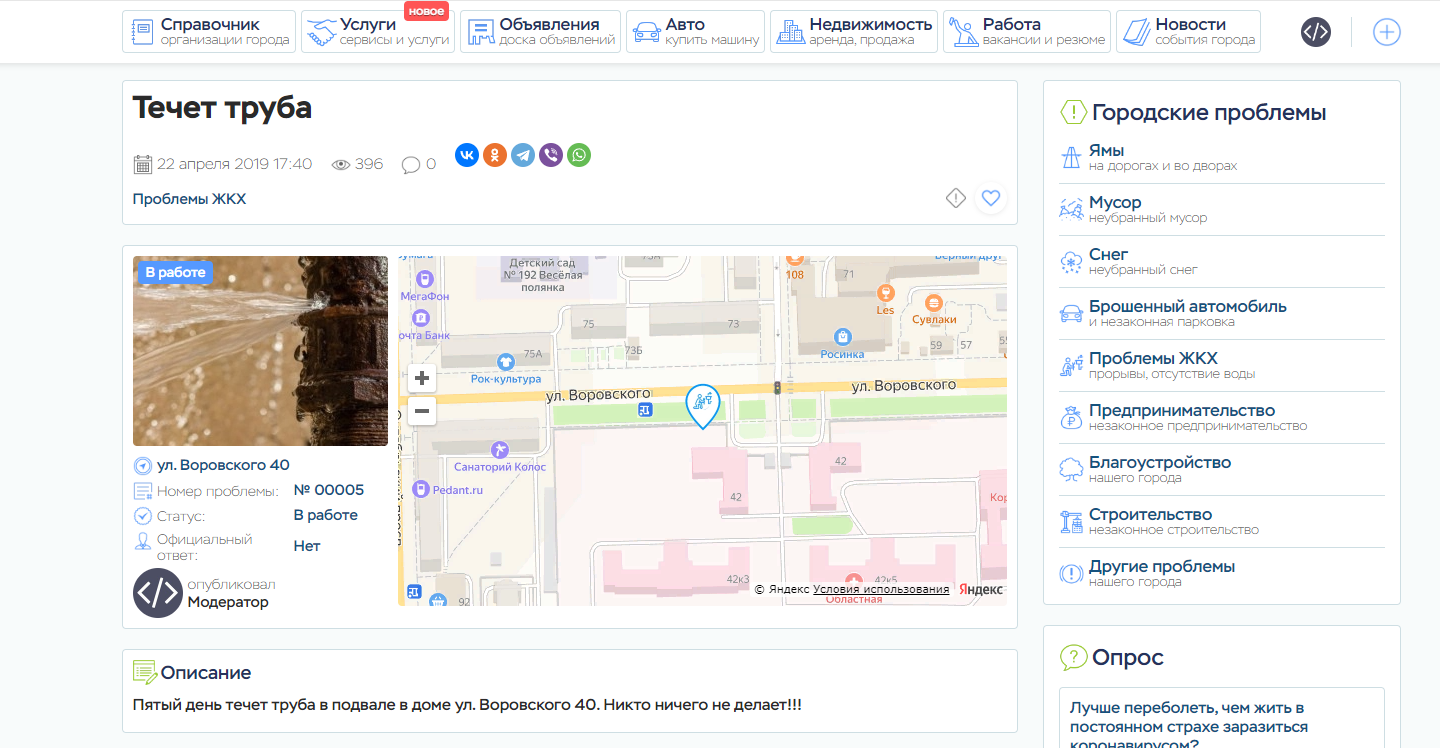This screenshot has height=748, width=1440.
Task: Share via Odnoklassniki orange icon
Action: pos(495,155)
